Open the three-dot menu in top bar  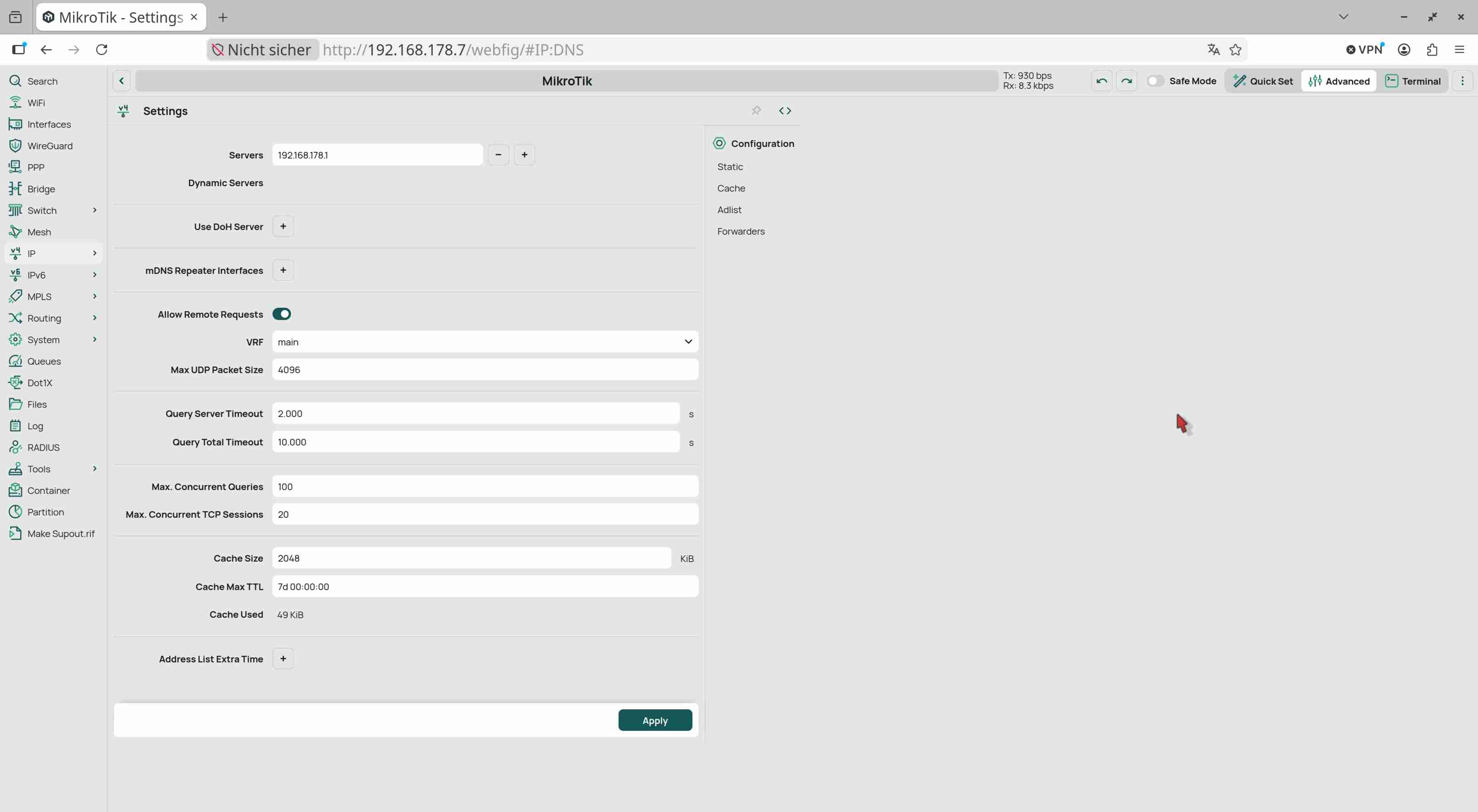tap(1462, 81)
